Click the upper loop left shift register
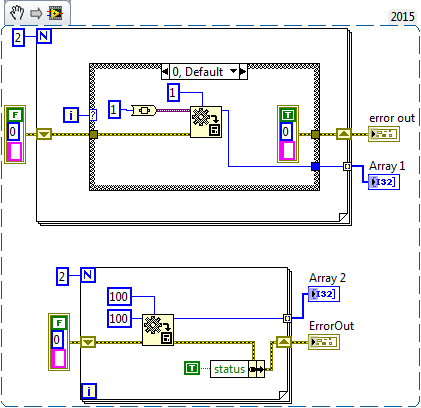The width and height of the screenshot is (421, 408). pyautogui.click(x=44, y=134)
